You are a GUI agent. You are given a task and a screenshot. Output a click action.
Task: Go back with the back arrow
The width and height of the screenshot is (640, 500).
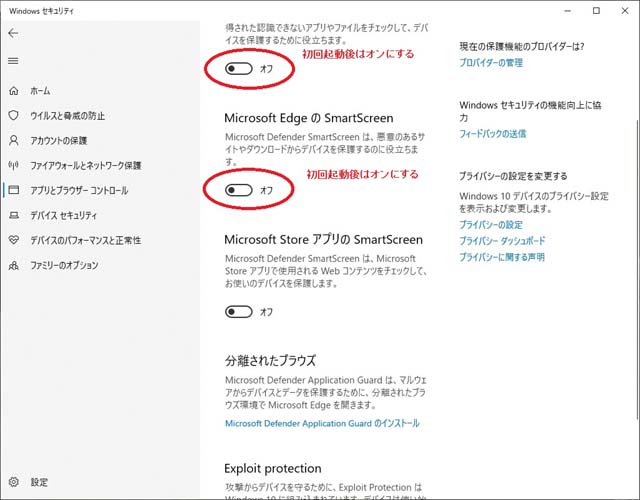pos(13,33)
